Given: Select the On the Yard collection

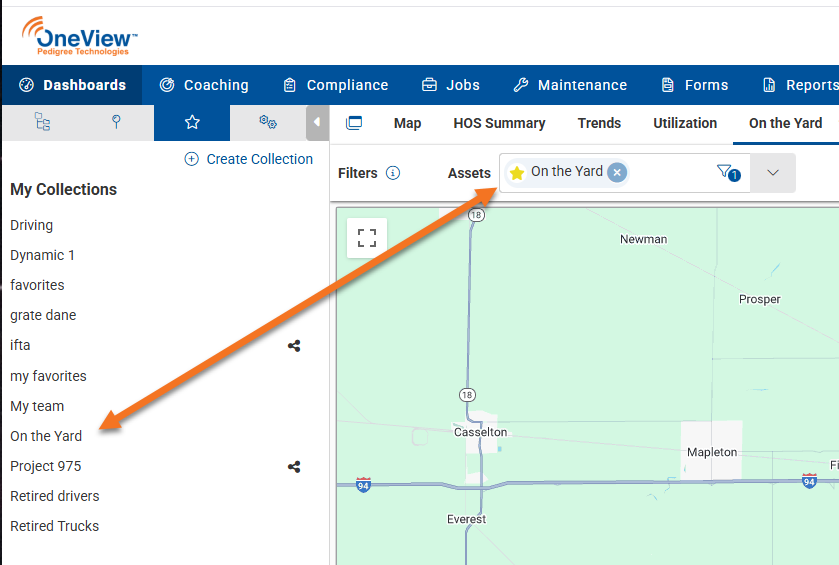Looking at the screenshot, I should (46, 436).
